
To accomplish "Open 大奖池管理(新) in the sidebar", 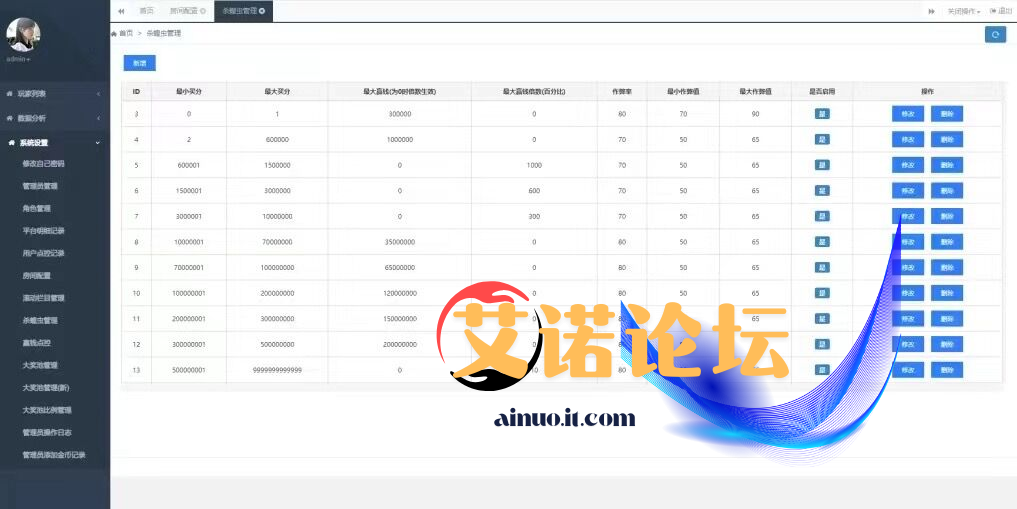I will coord(45,388).
